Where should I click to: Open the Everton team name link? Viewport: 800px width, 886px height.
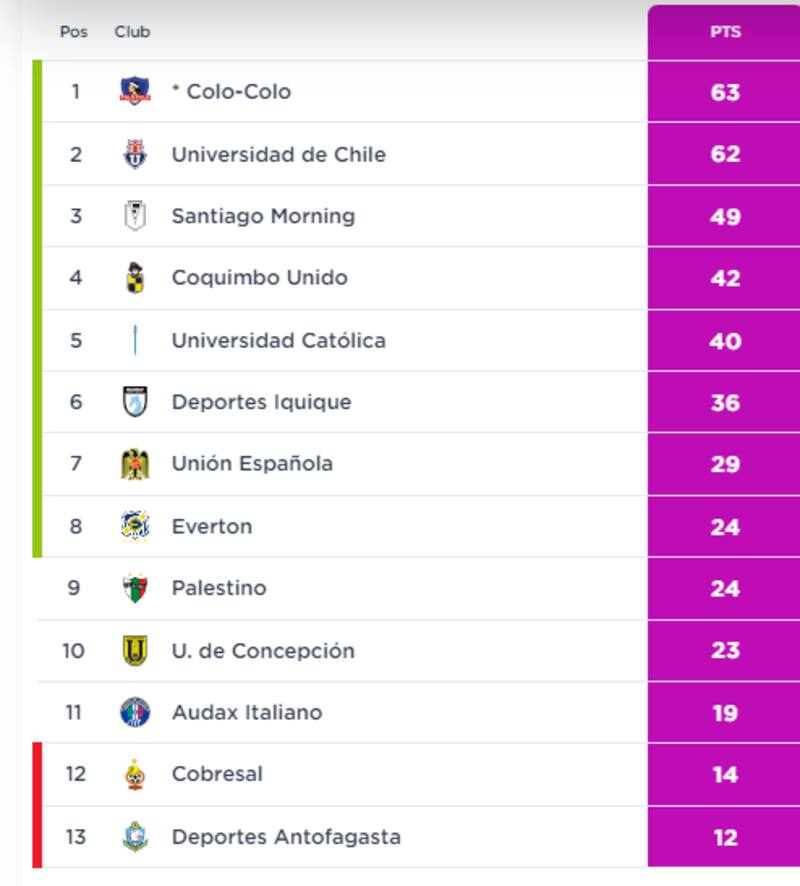pyautogui.click(x=211, y=526)
